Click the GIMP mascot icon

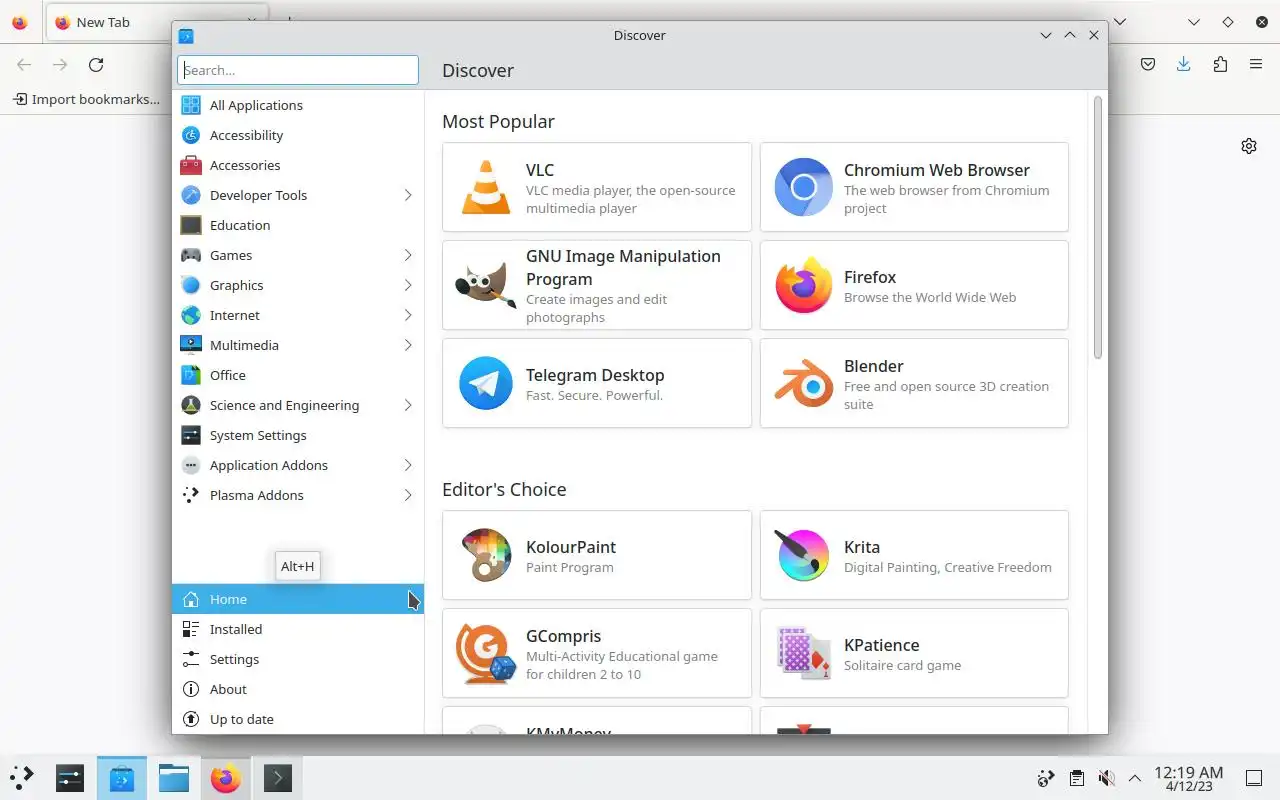coord(486,285)
